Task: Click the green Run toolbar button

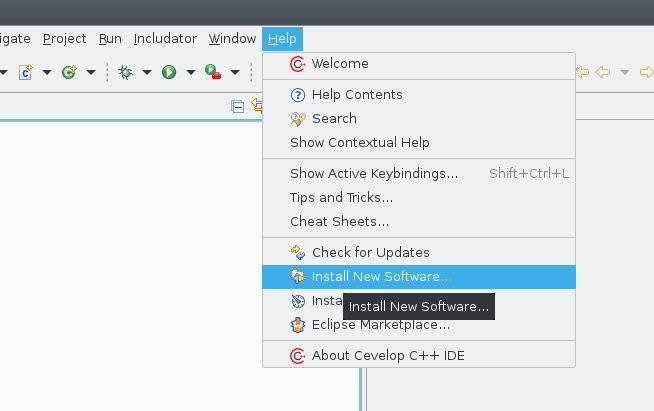Action: [x=169, y=72]
